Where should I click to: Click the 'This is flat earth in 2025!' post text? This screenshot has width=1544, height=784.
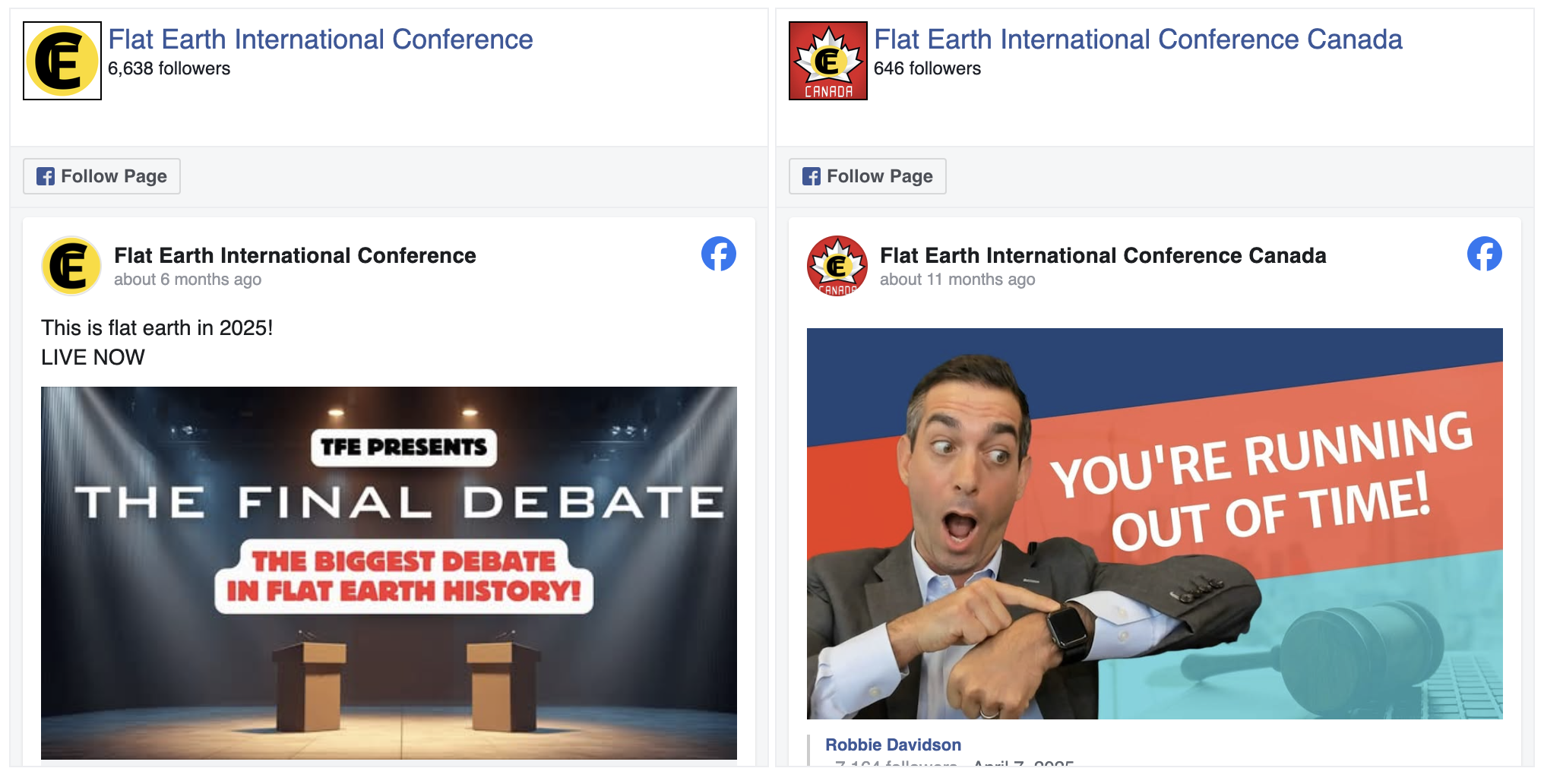click(157, 327)
